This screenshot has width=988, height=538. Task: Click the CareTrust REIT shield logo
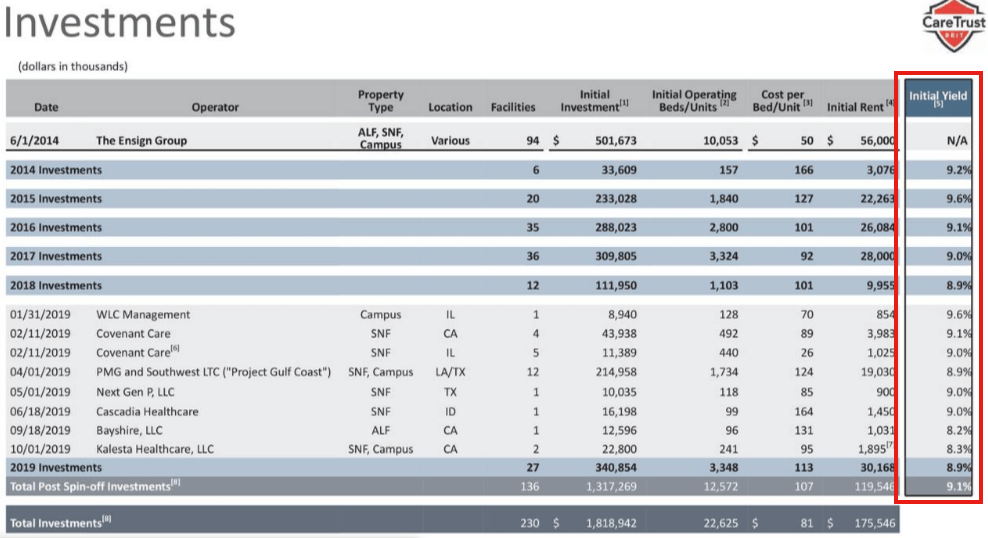[x=953, y=25]
